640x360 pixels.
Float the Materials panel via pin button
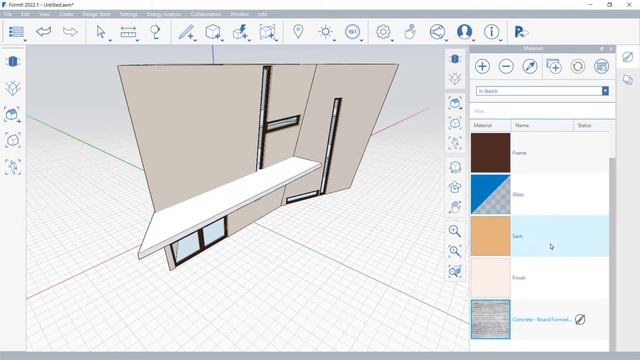[602, 49]
